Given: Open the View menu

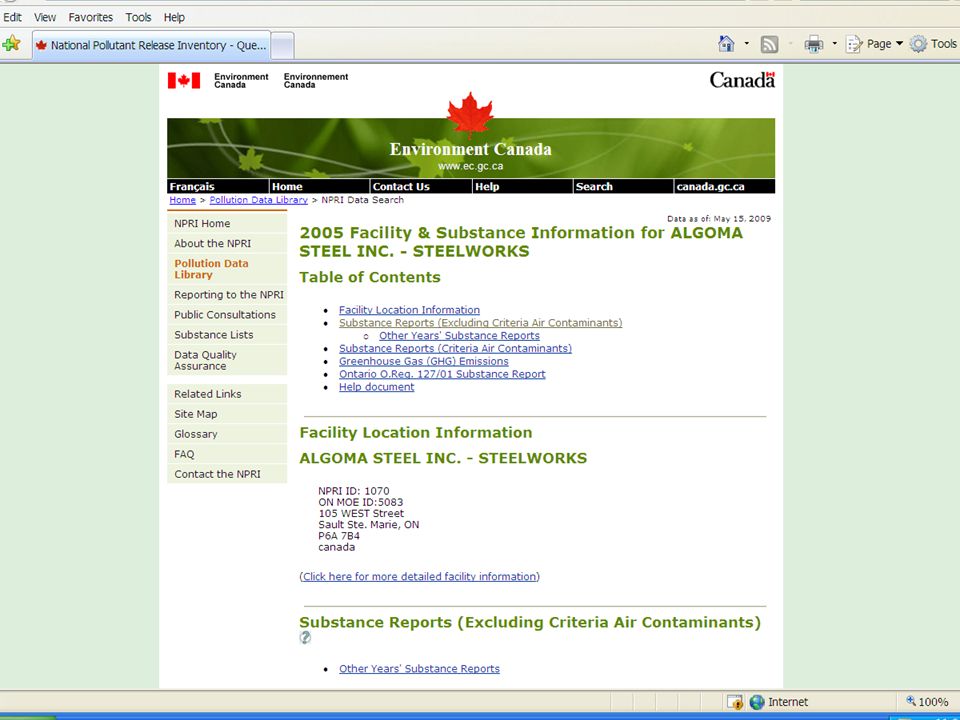Looking at the screenshot, I should coord(45,17).
